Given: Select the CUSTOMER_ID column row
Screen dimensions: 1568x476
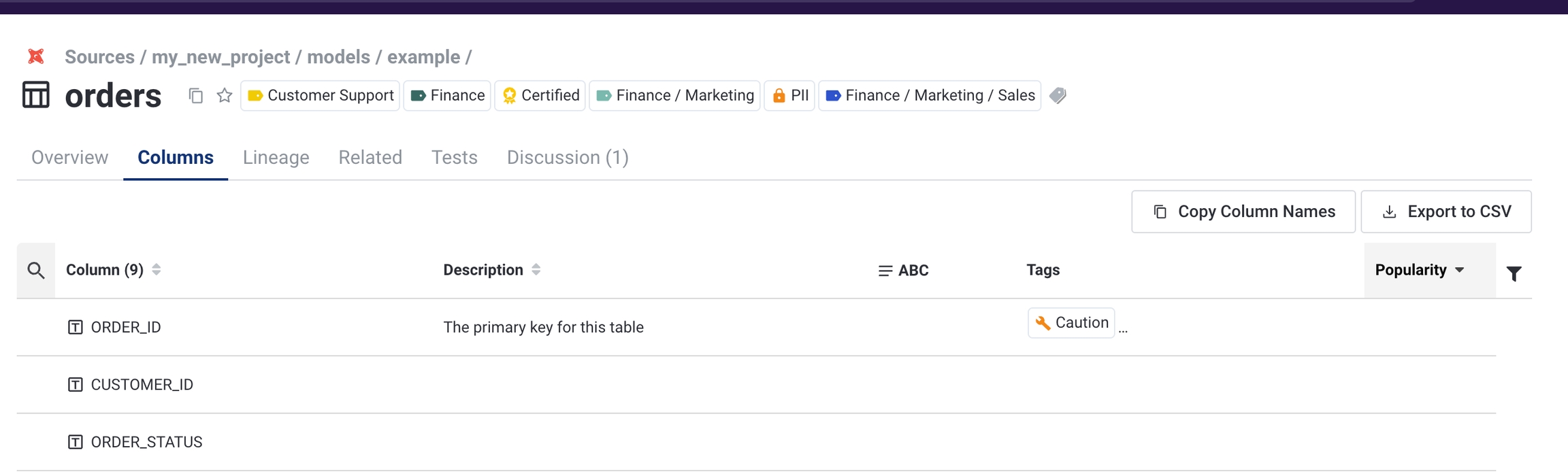Looking at the screenshot, I should [142, 385].
